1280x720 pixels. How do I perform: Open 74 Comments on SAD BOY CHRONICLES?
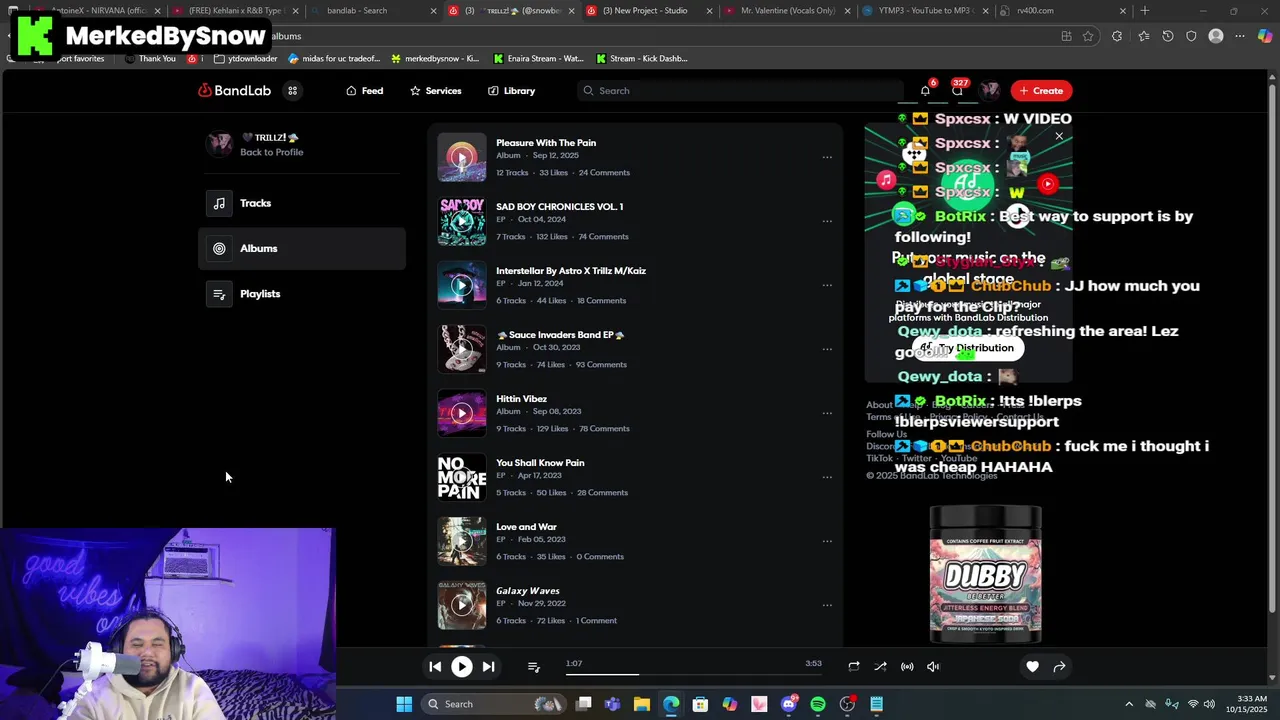click(x=603, y=237)
